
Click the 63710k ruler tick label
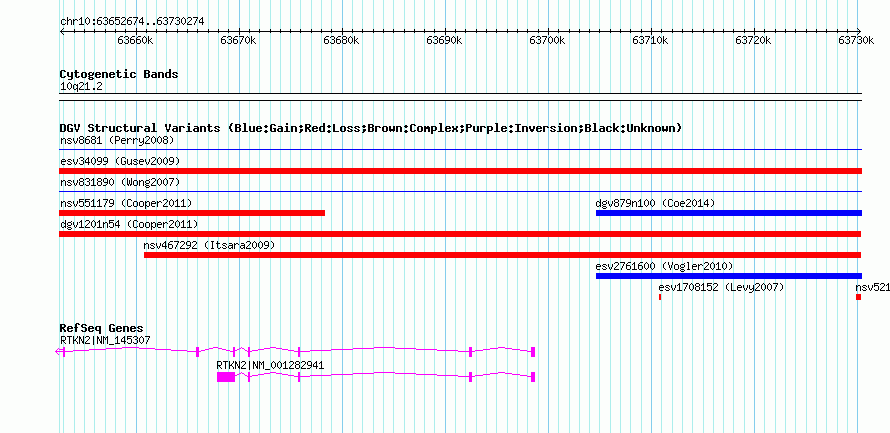[650, 40]
